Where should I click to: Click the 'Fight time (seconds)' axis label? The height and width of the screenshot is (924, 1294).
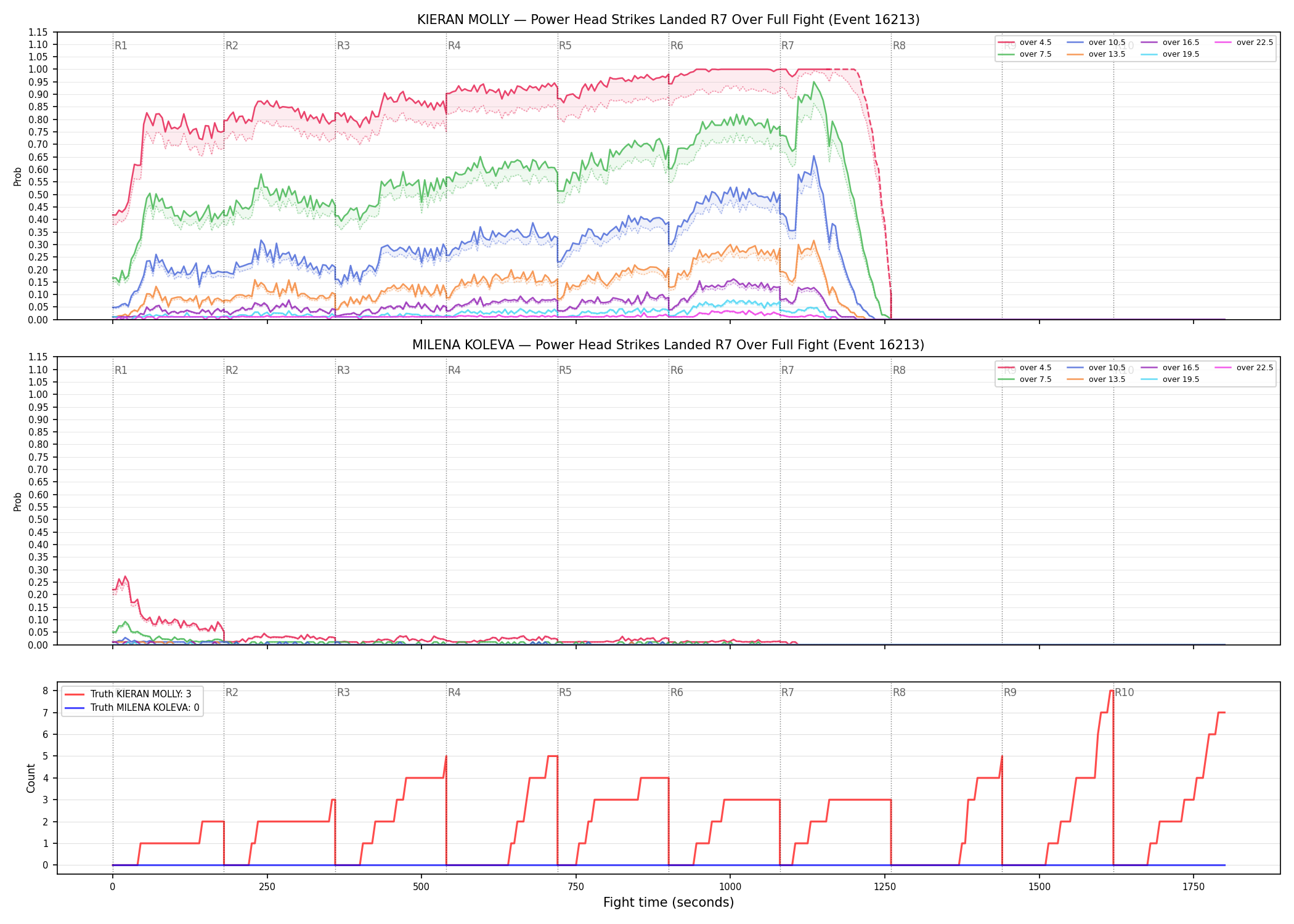click(x=669, y=902)
